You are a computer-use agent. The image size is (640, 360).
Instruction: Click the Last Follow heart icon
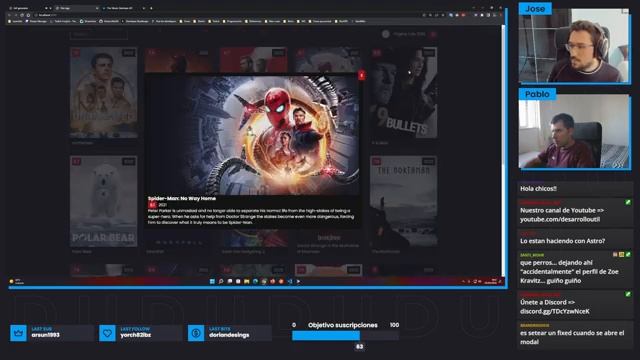tap(107, 333)
